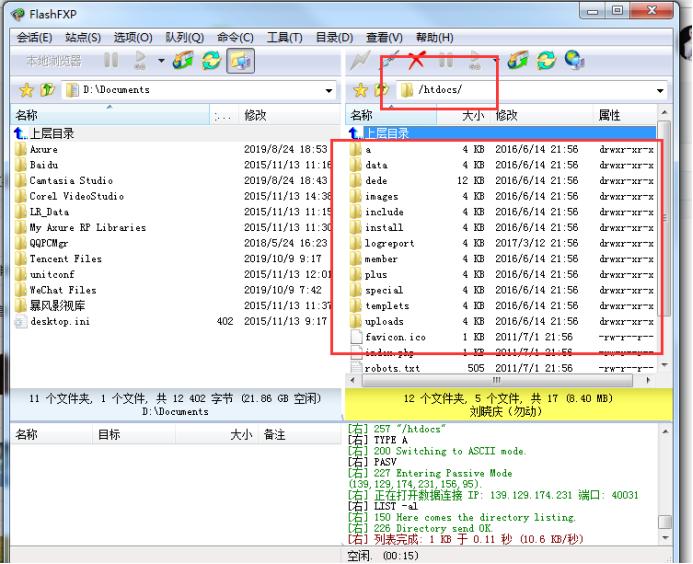Click the log pane scrollbar up arrow
Viewport: 693px width, 564px height.
[x=665, y=431]
